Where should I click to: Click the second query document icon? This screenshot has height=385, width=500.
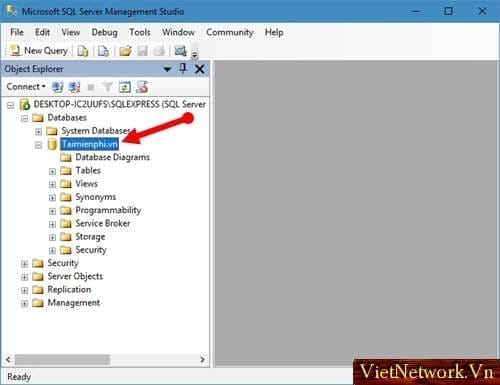click(x=103, y=51)
